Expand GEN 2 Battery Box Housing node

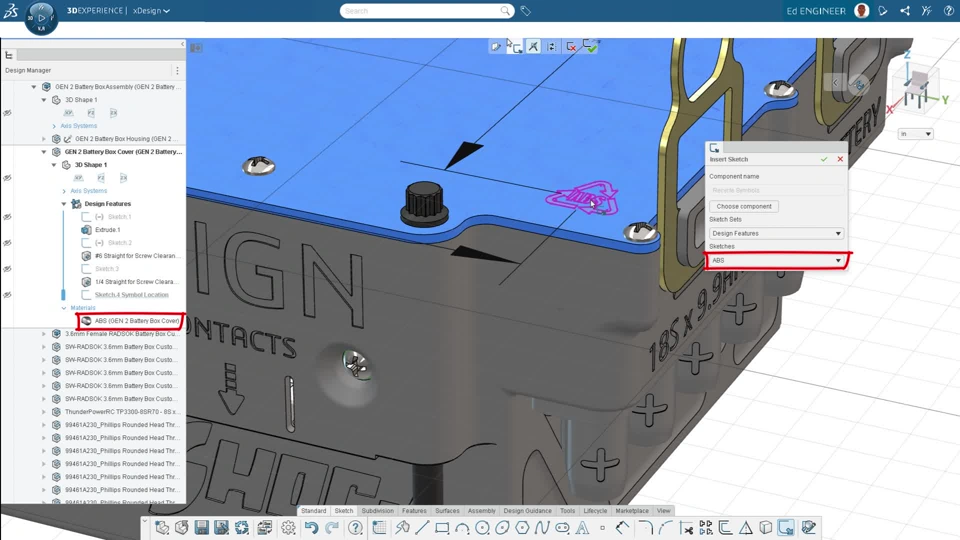point(43,139)
